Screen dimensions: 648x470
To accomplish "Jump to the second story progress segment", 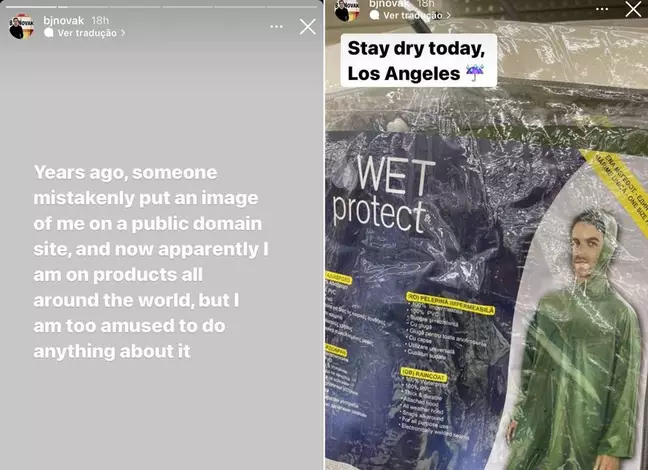I will (x=83, y=7).
